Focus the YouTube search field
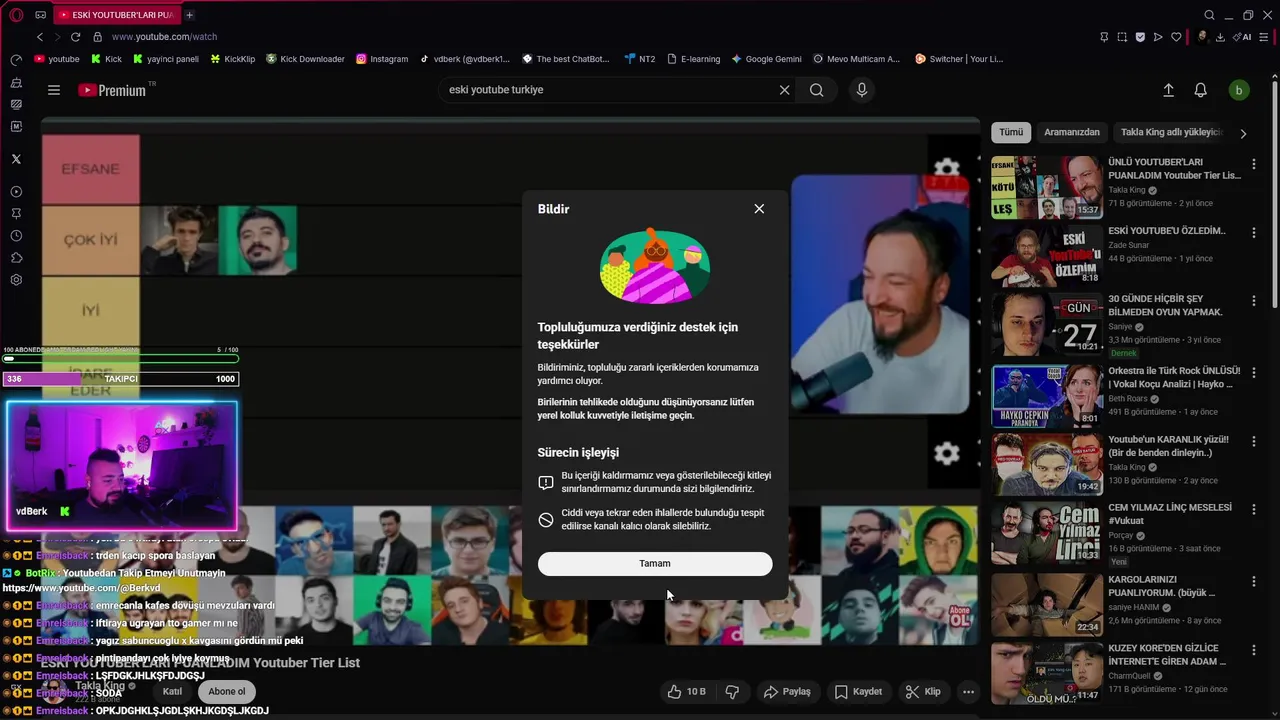The height and width of the screenshot is (720, 1280). pos(610,90)
